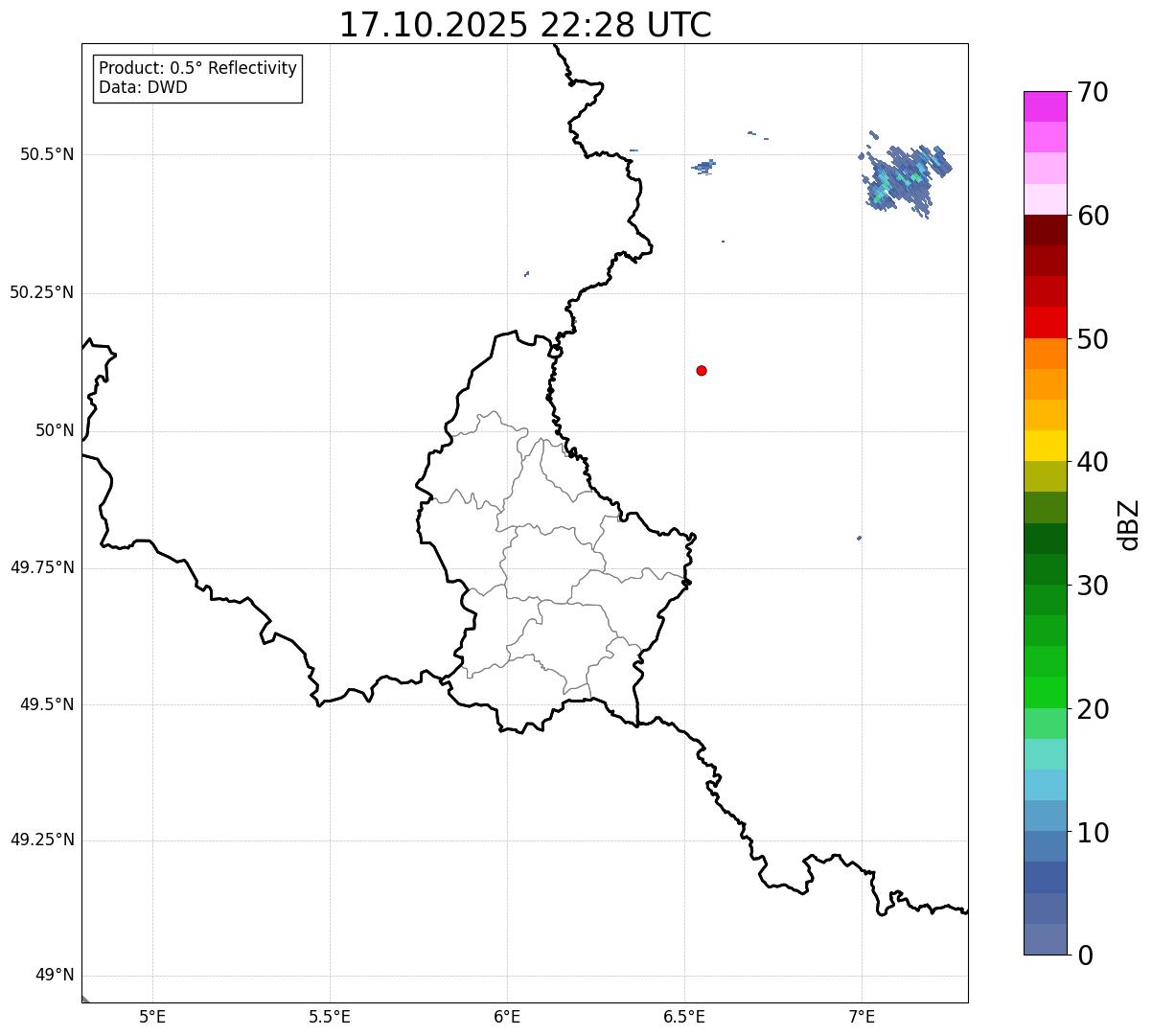The height and width of the screenshot is (1036, 1152).
Task: Click the tiny radar echo near 49.8°N 7°E
Action: coord(859,538)
